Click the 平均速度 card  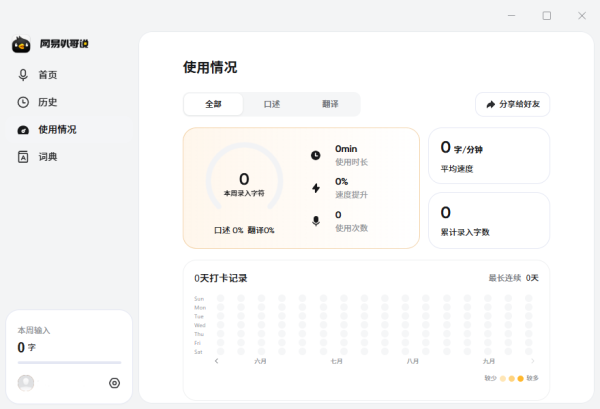coord(489,156)
